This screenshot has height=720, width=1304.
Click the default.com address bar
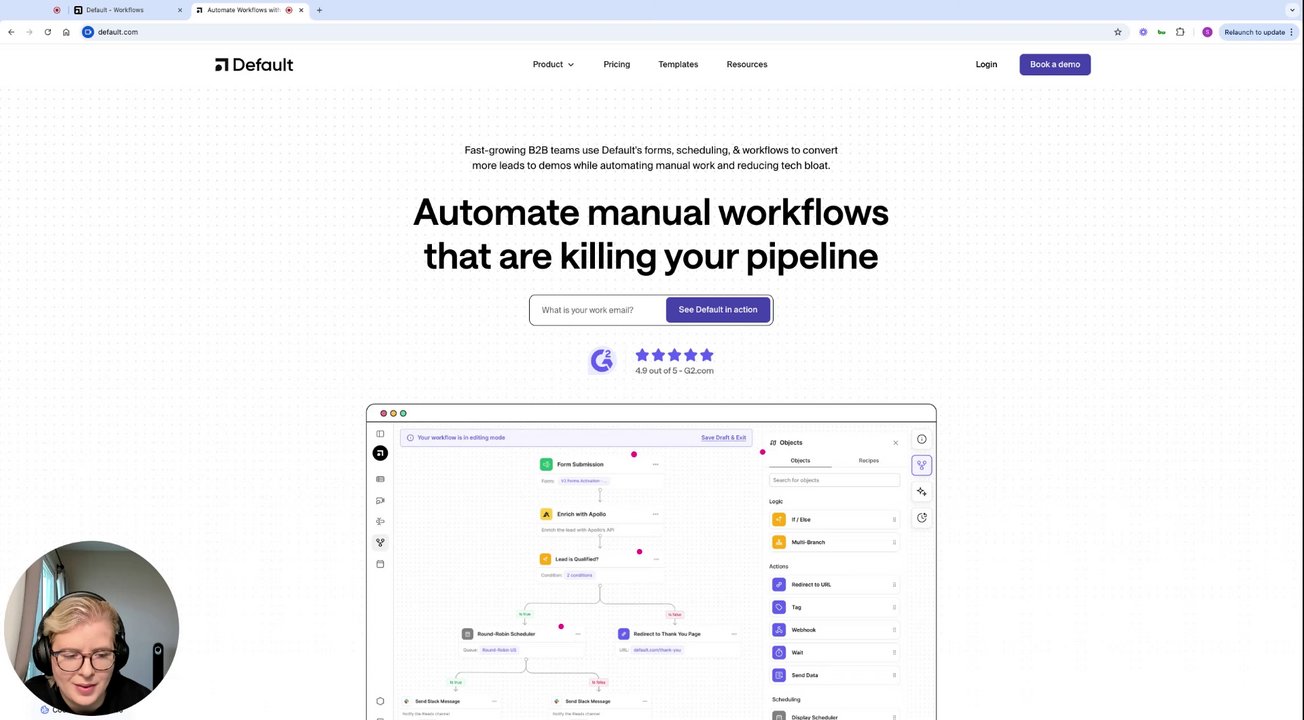click(x=600, y=32)
